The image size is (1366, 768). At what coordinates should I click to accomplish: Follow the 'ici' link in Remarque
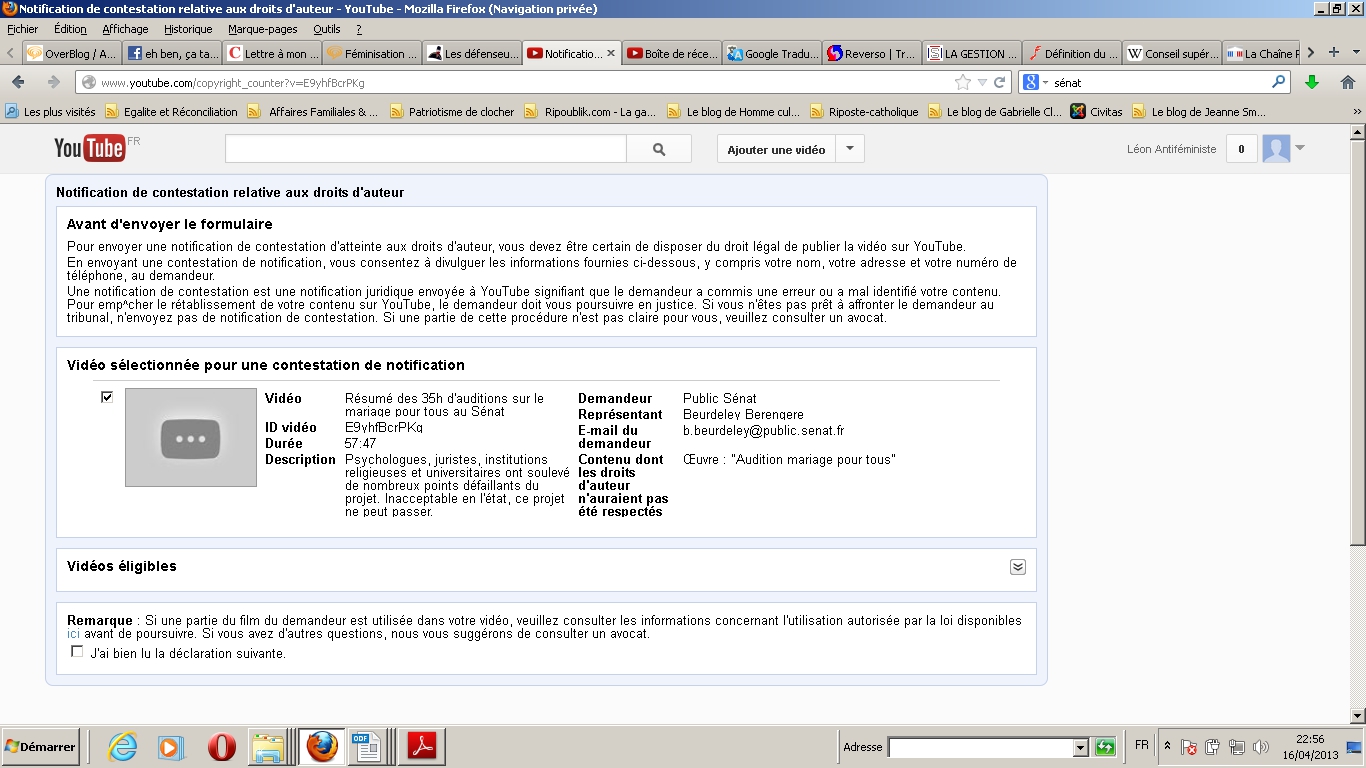point(74,634)
